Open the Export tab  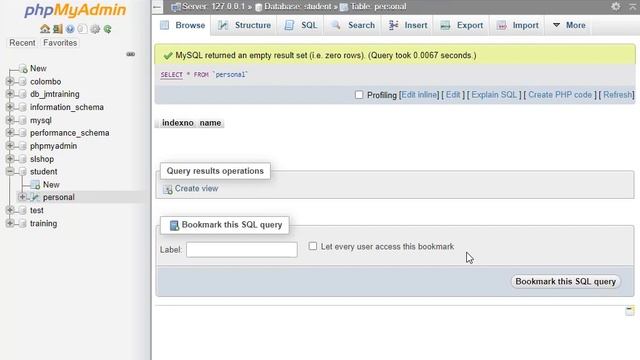(462, 25)
